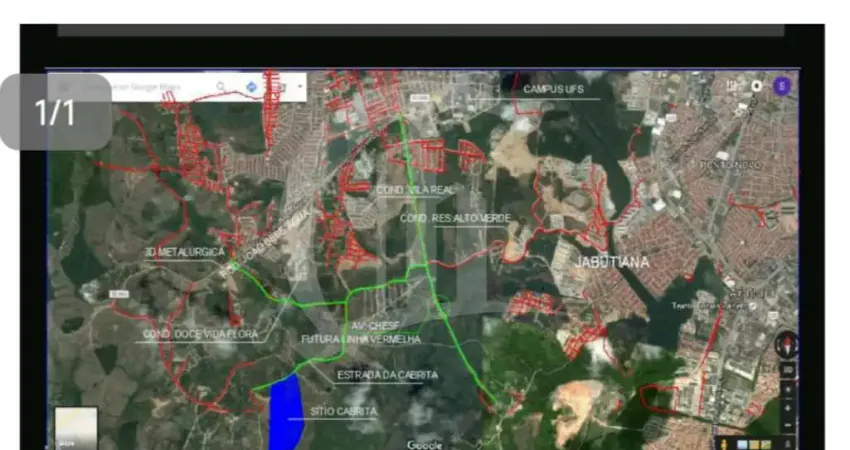
Task: Select the blue highlighted Sitio Cabrita area
Action: (x=286, y=412)
